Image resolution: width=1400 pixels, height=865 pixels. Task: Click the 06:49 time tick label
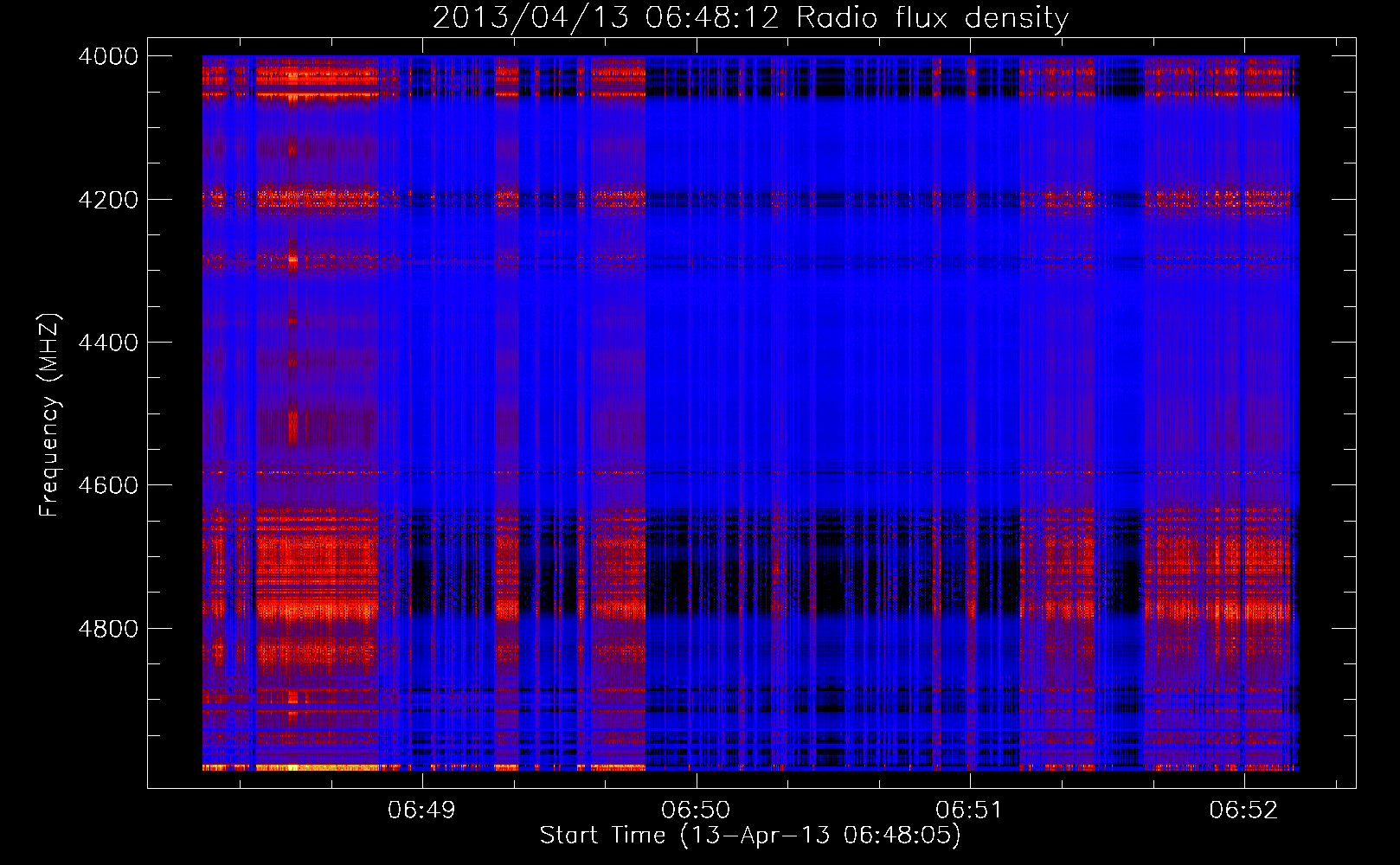tap(421, 811)
